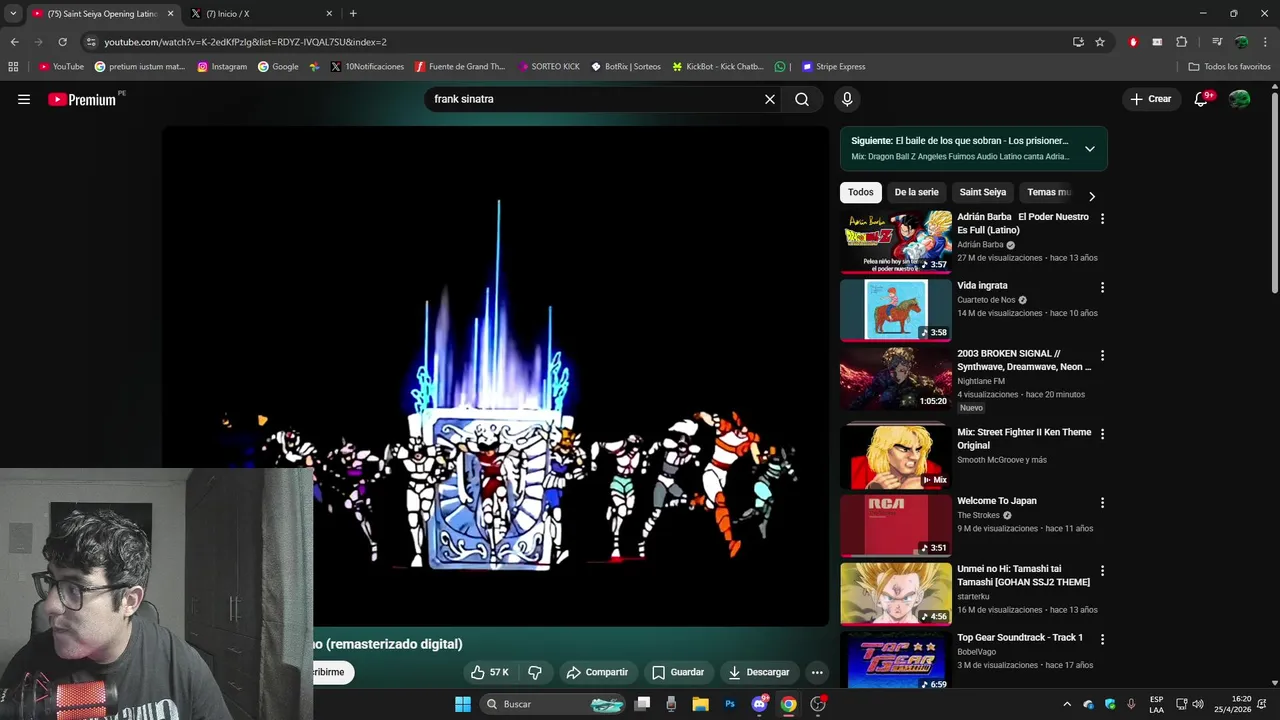Go back in Chrome history
Viewport: 1280px width, 720px height.
click(x=14, y=42)
